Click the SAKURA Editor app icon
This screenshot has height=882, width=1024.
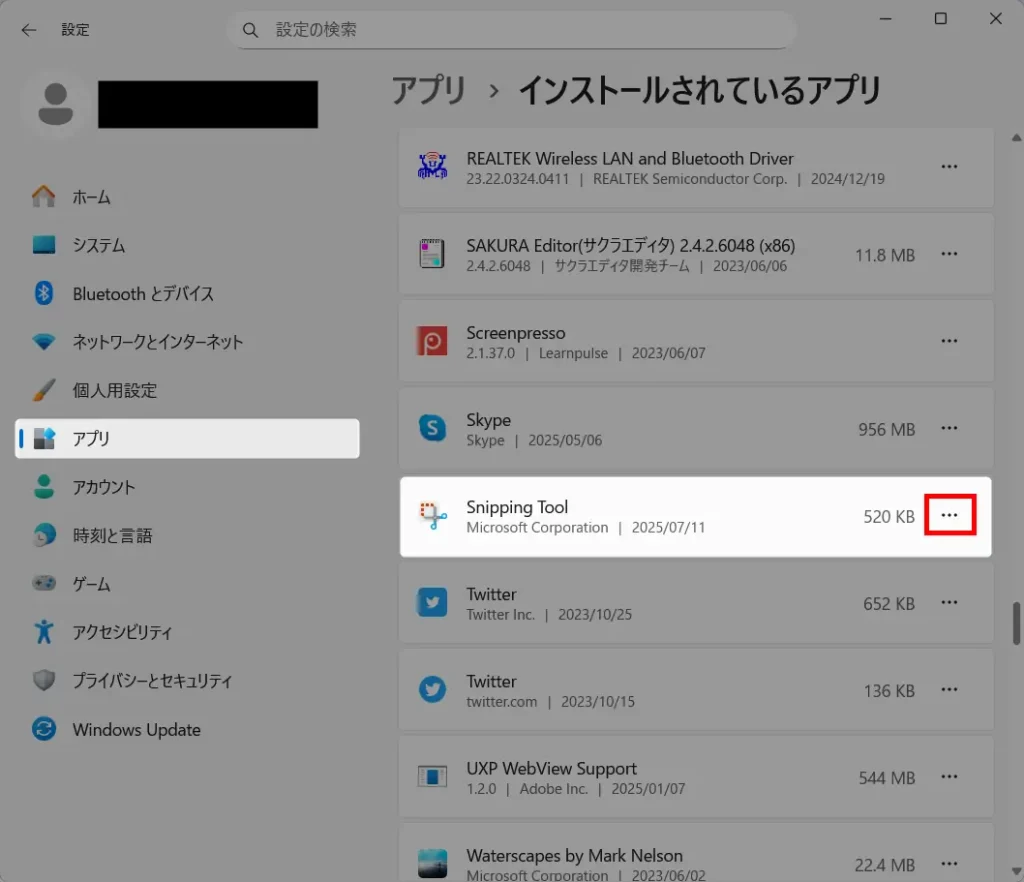(x=432, y=254)
